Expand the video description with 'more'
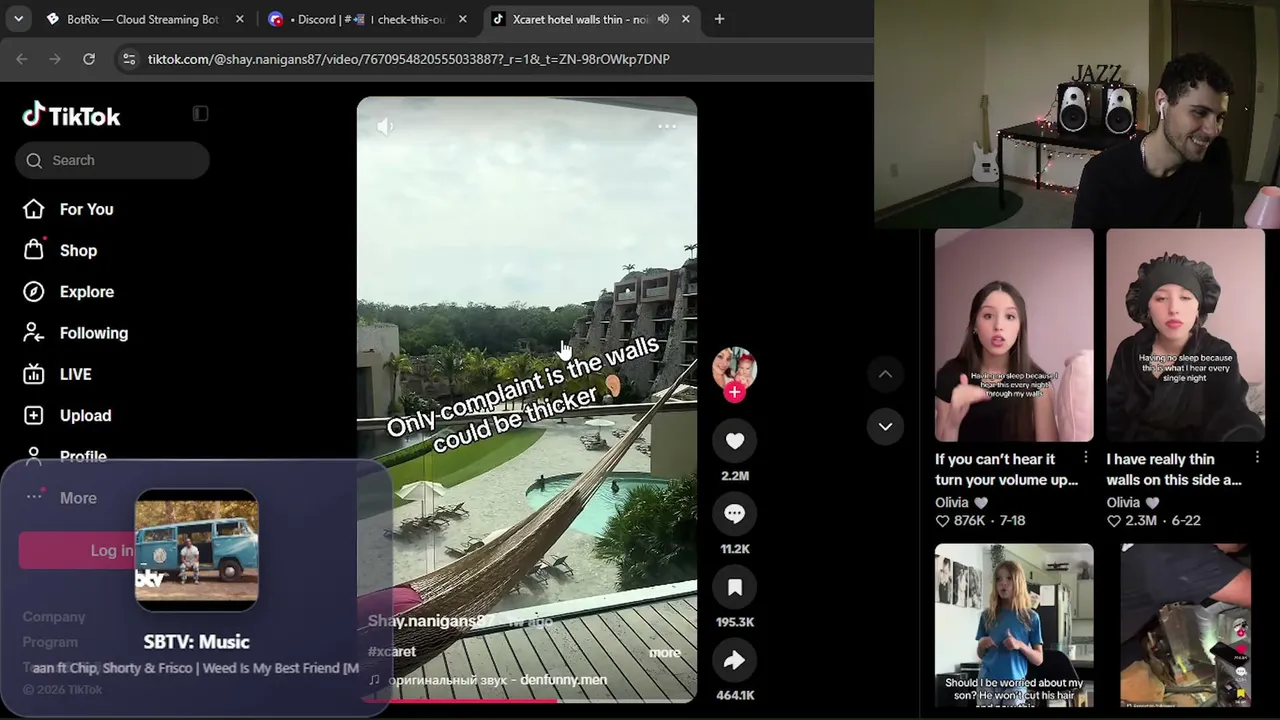This screenshot has height=720, width=1280. point(664,653)
